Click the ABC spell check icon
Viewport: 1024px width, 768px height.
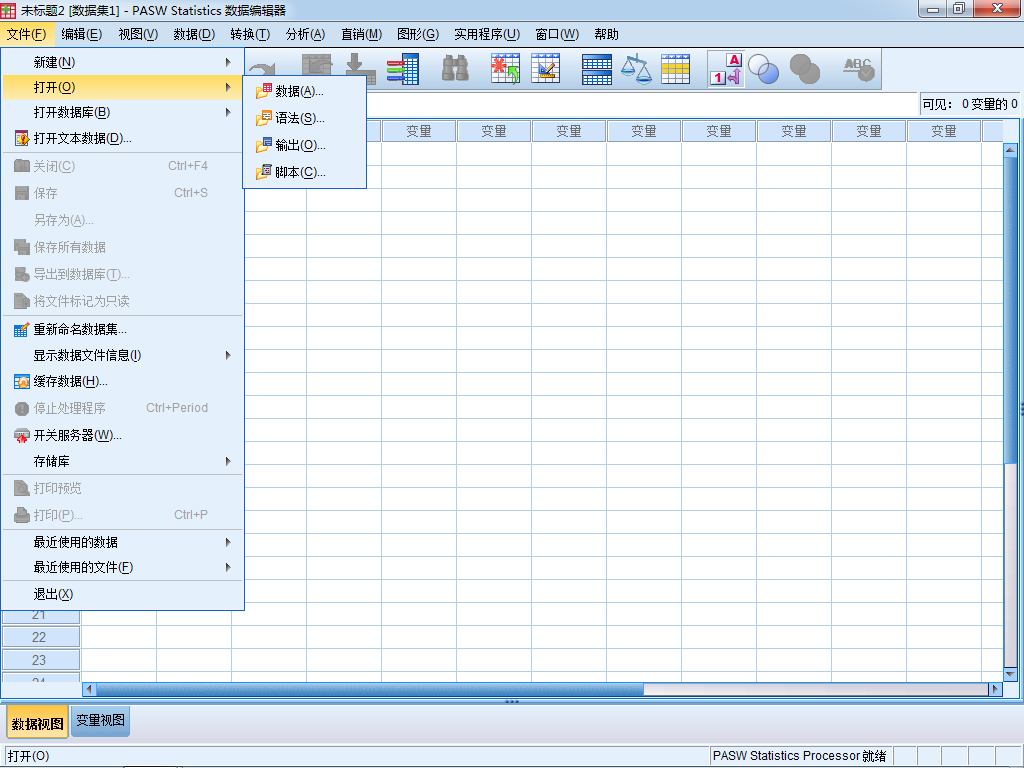[858, 69]
